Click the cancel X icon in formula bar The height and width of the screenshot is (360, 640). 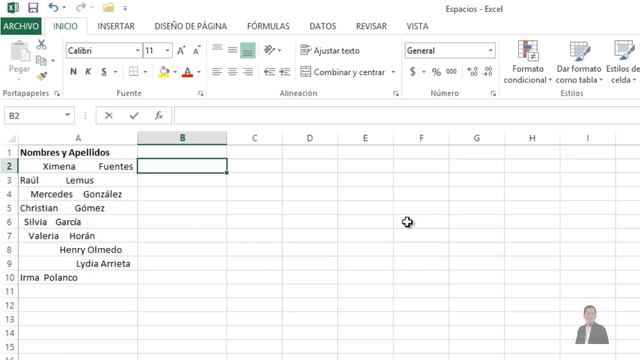click(x=109, y=116)
